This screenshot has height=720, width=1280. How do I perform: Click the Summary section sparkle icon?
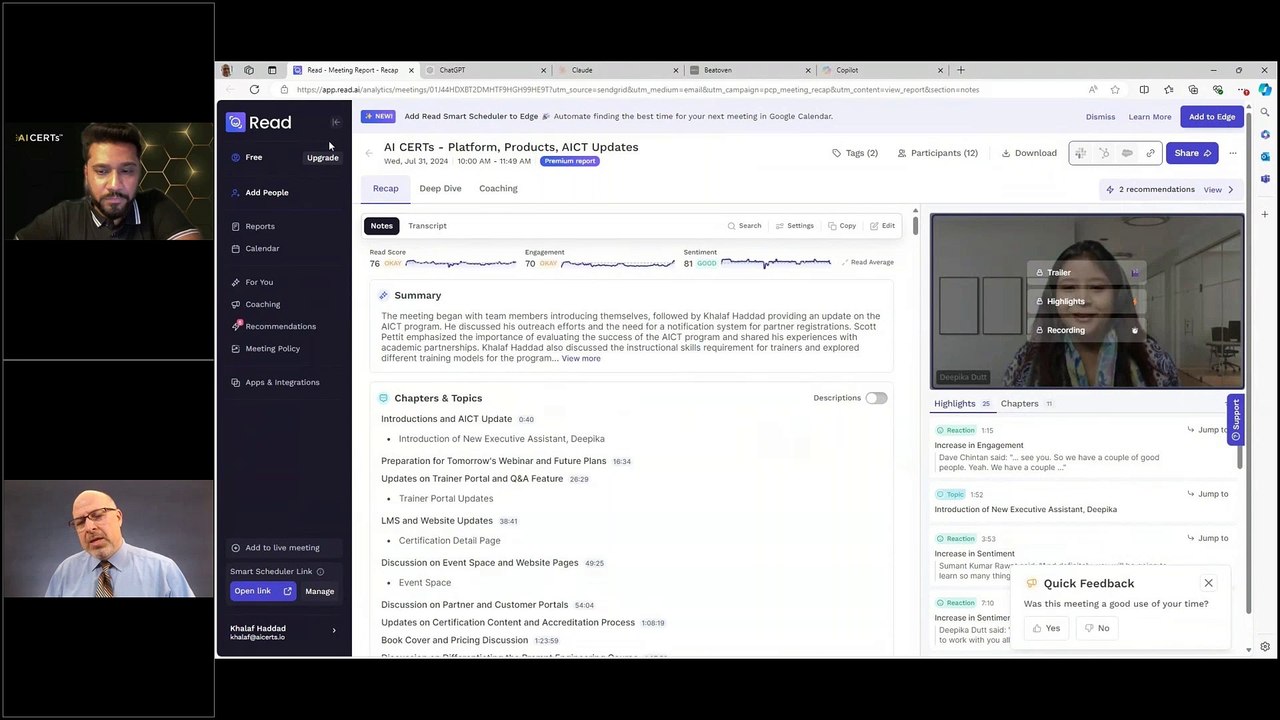click(383, 295)
